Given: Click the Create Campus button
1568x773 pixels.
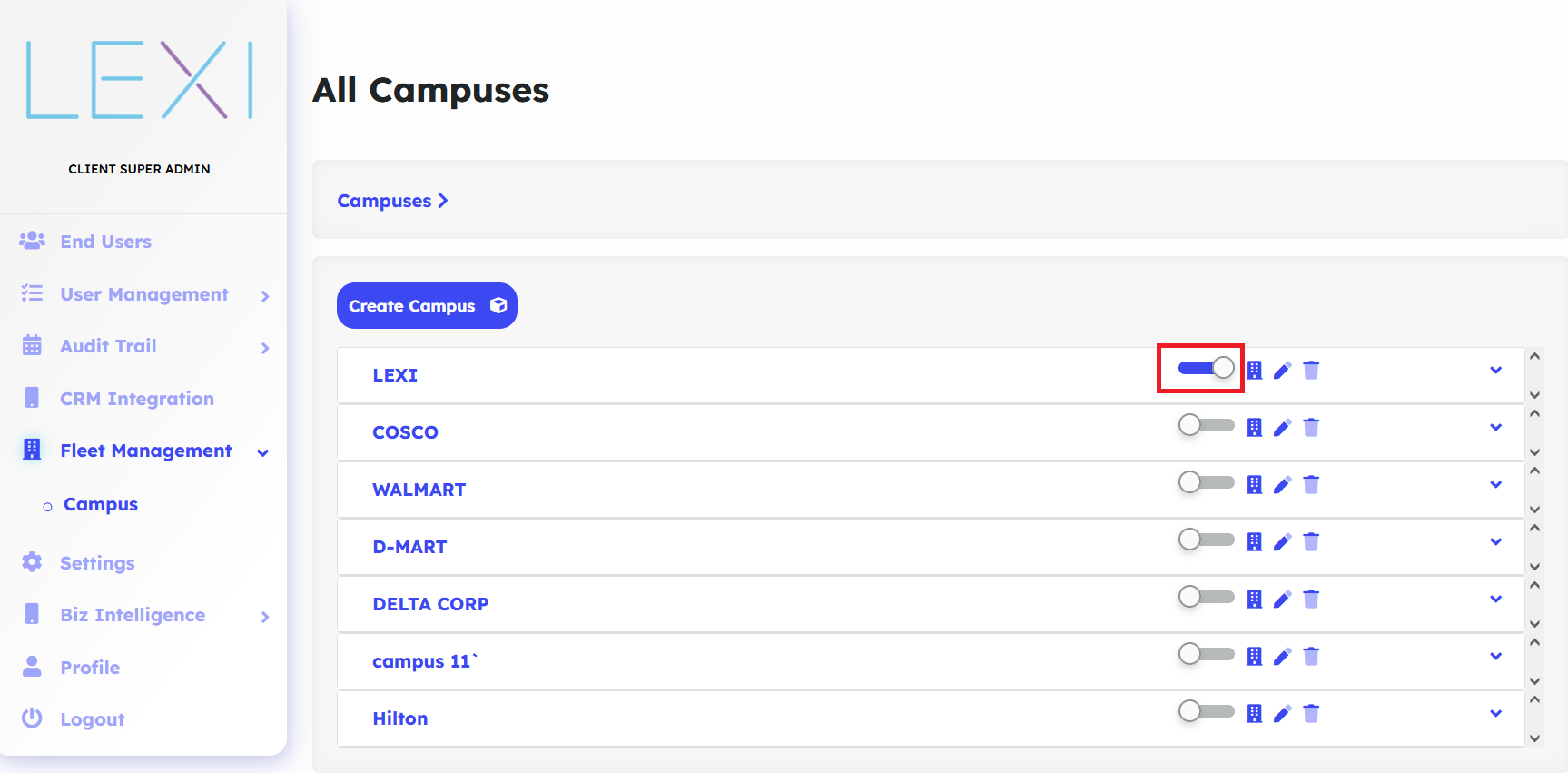Looking at the screenshot, I should [x=427, y=306].
